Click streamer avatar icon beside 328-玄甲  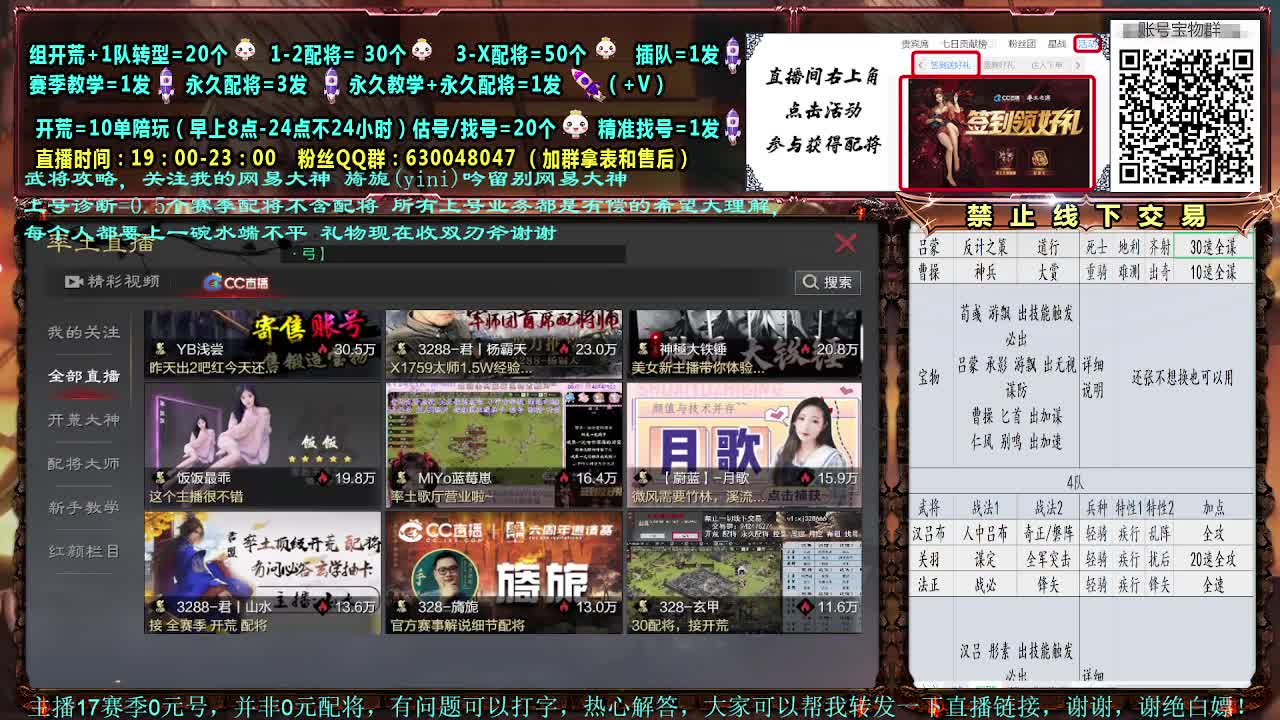(x=642, y=607)
